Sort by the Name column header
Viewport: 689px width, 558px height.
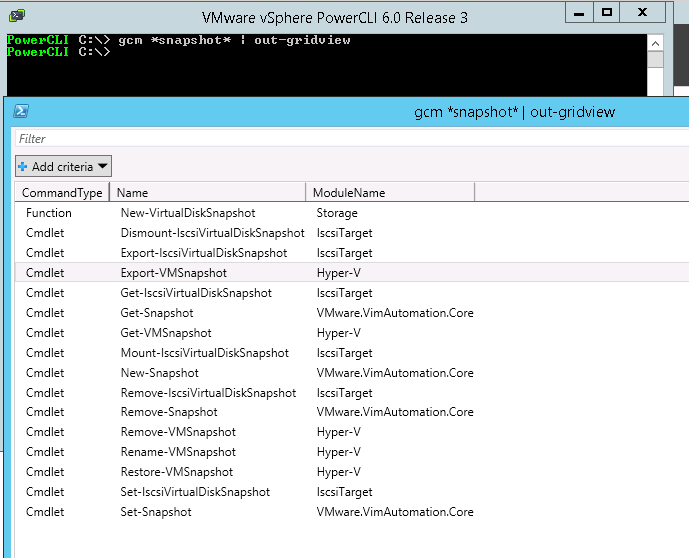click(x=207, y=192)
